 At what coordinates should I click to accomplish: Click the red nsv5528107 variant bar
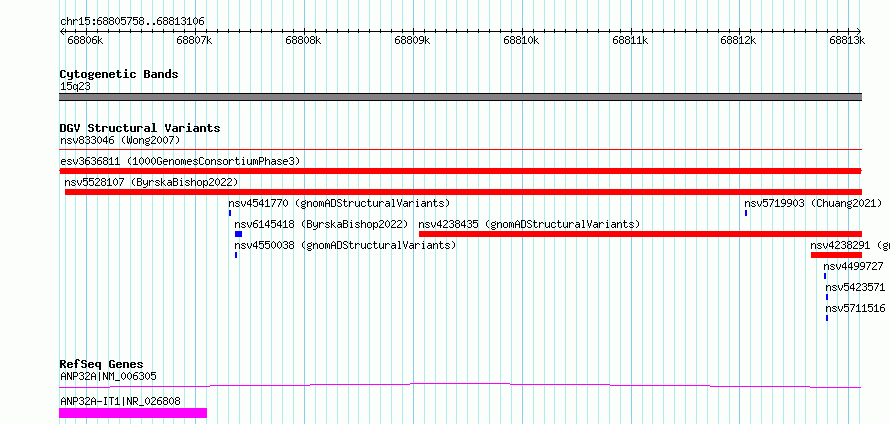pyautogui.click(x=463, y=192)
